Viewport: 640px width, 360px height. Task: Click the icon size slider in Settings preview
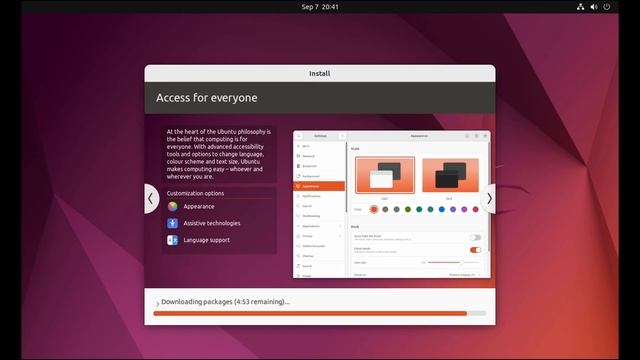point(453,262)
